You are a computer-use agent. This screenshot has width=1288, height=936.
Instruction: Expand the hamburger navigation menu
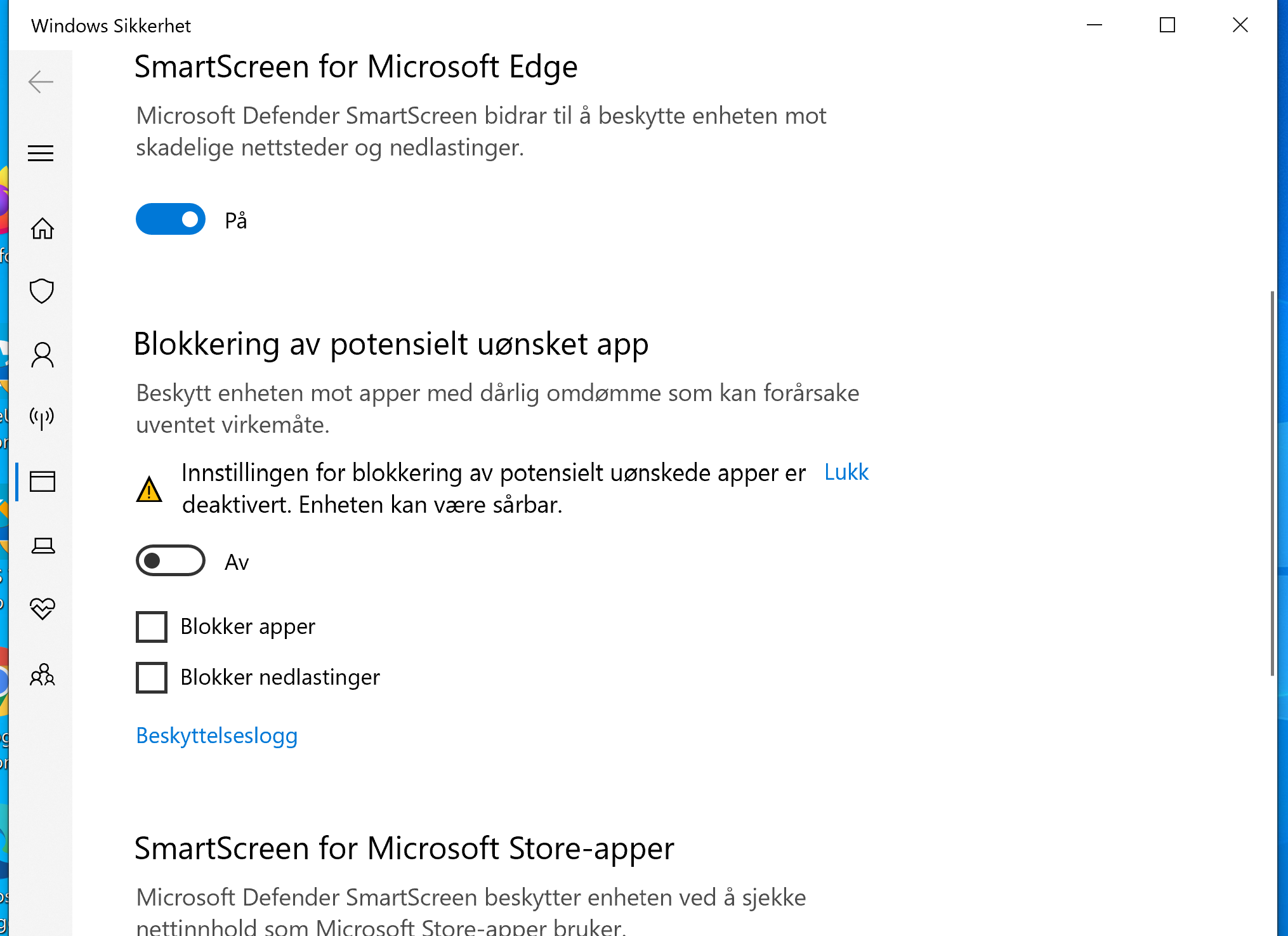[41, 153]
